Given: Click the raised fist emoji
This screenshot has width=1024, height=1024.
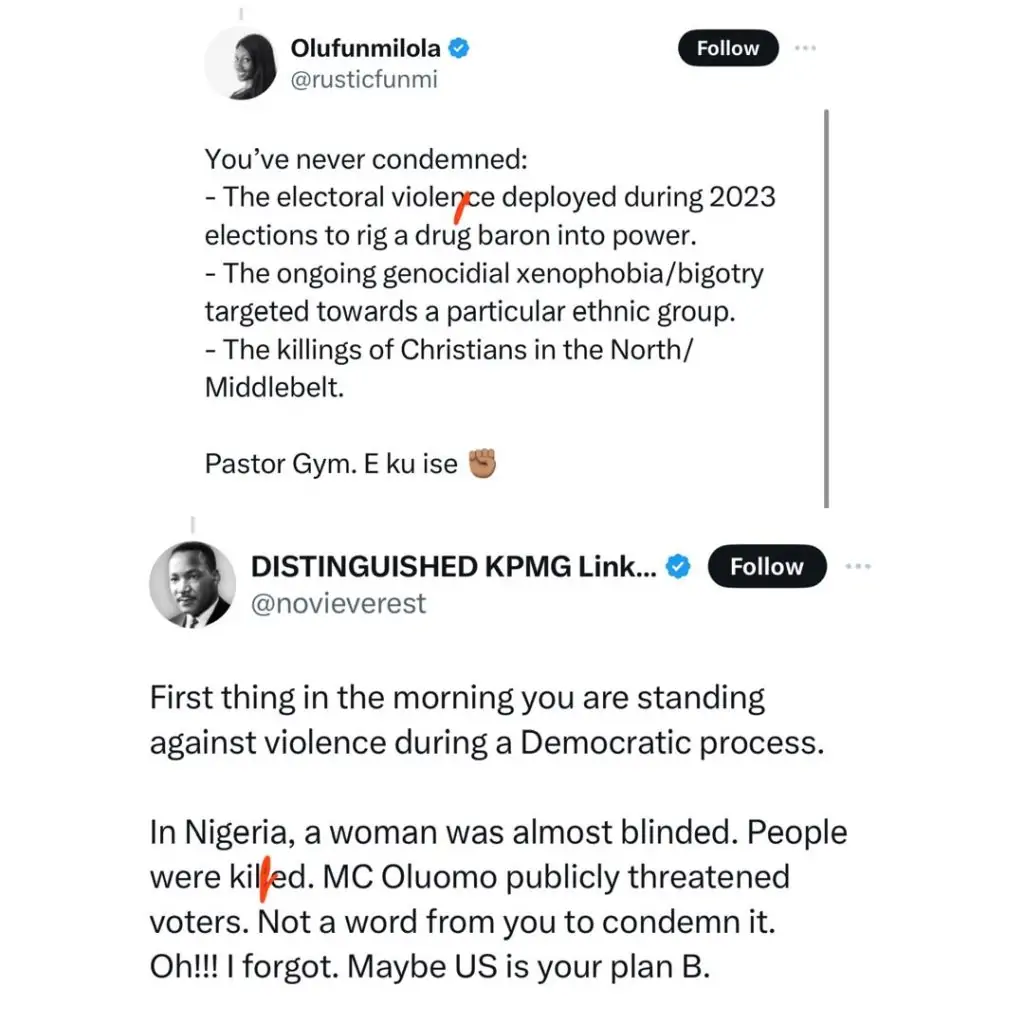Looking at the screenshot, I should [482, 464].
